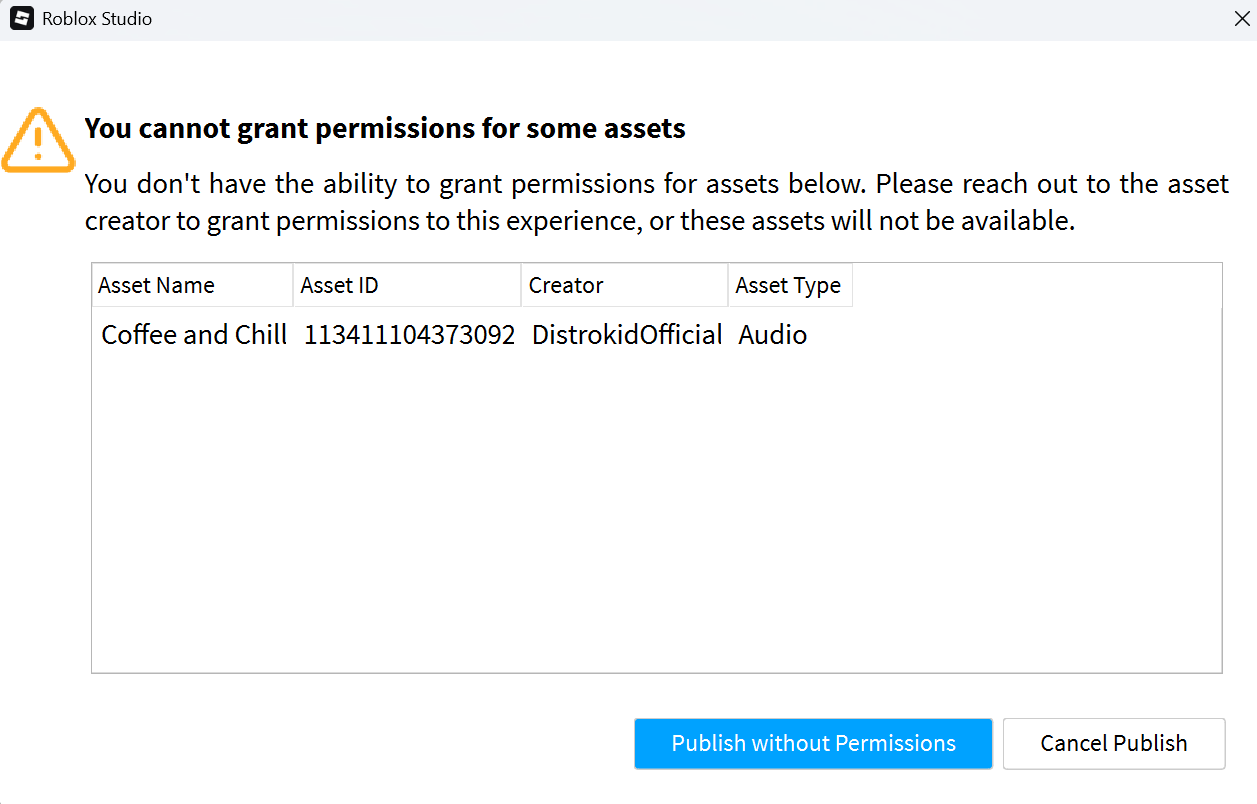Click the dialog title bar

point(600,18)
